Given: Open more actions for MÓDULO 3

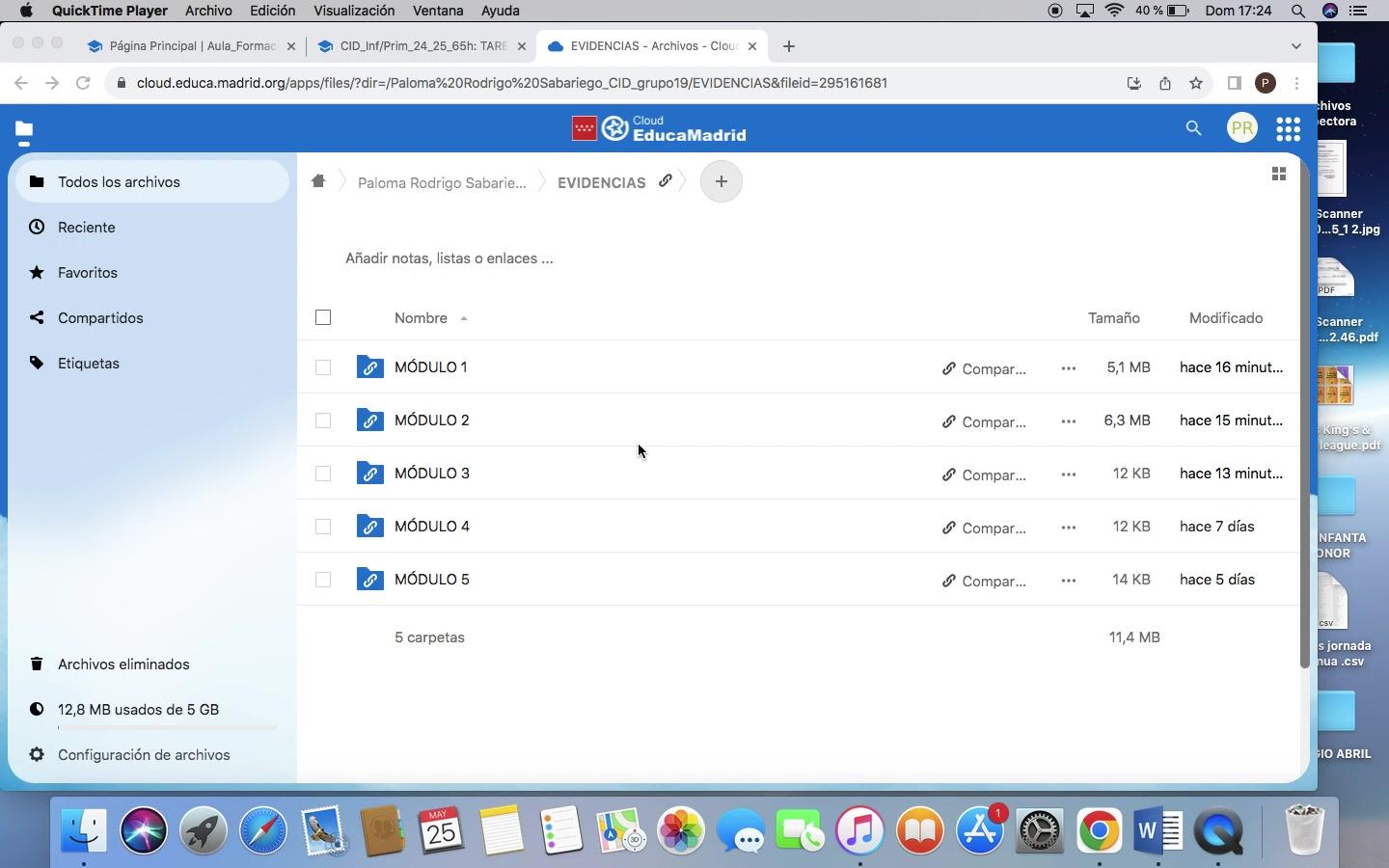Looking at the screenshot, I should point(1068,475).
